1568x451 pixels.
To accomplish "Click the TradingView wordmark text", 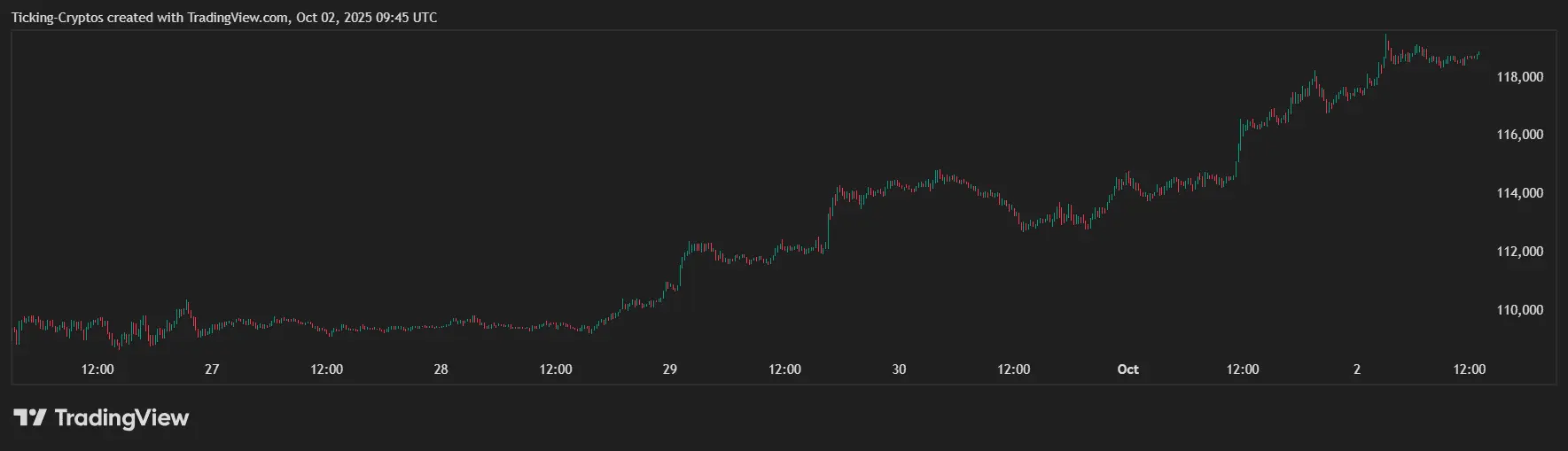I will [x=121, y=417].
